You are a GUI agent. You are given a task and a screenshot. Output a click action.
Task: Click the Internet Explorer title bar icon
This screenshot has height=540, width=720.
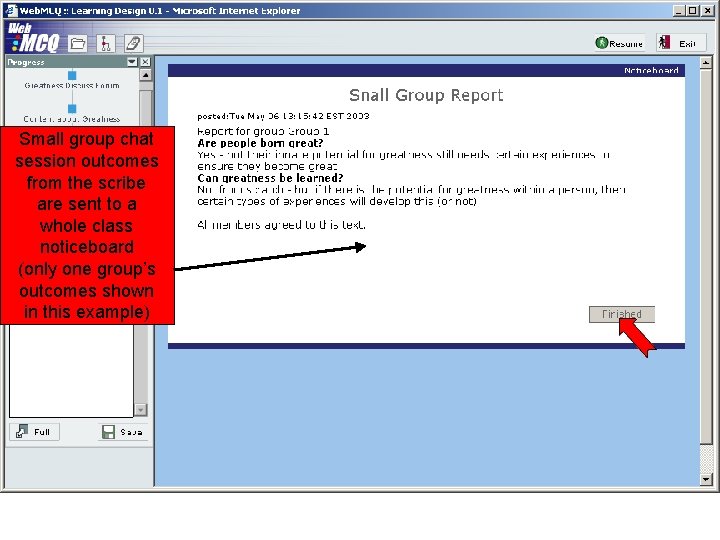pyautogui.click(x=11, y=10)
